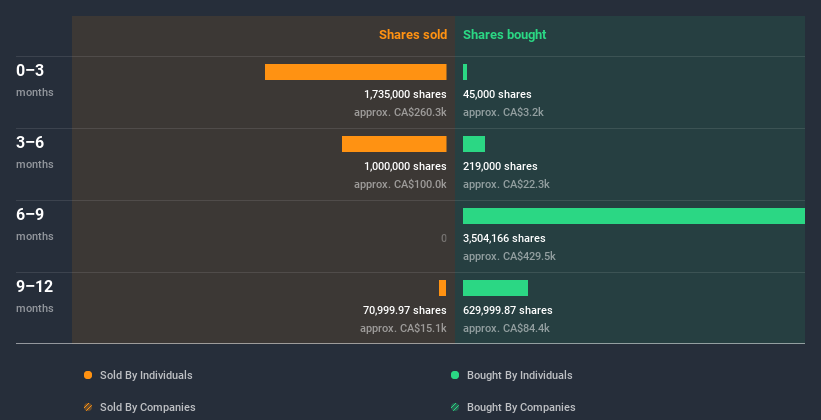The height and width of the screenshot is (420, 821).
Task: Click the orange 3–6 months shares sold bar
Action: [394, 144]
